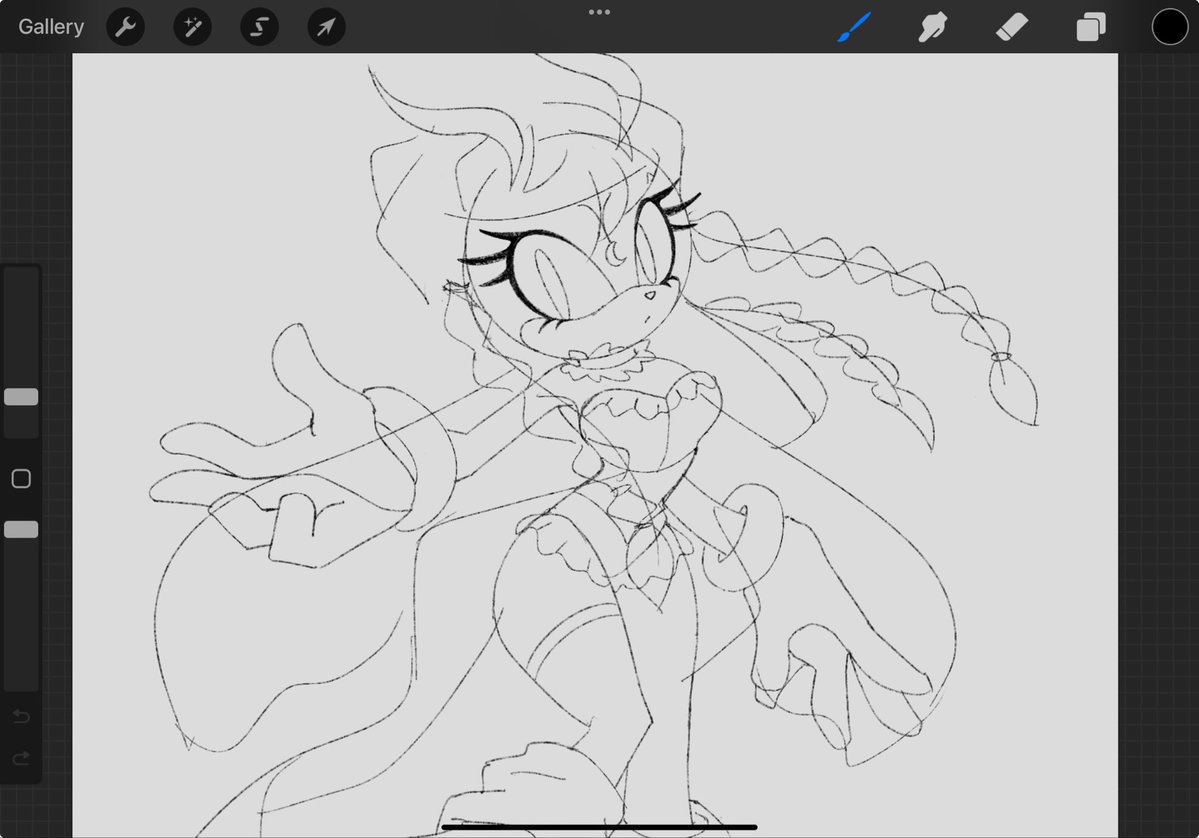Image resolution: width=1199 pixels, height=838 pixels.
Task: Click the brush size slider handle
Action: click(x=21, y=397)
